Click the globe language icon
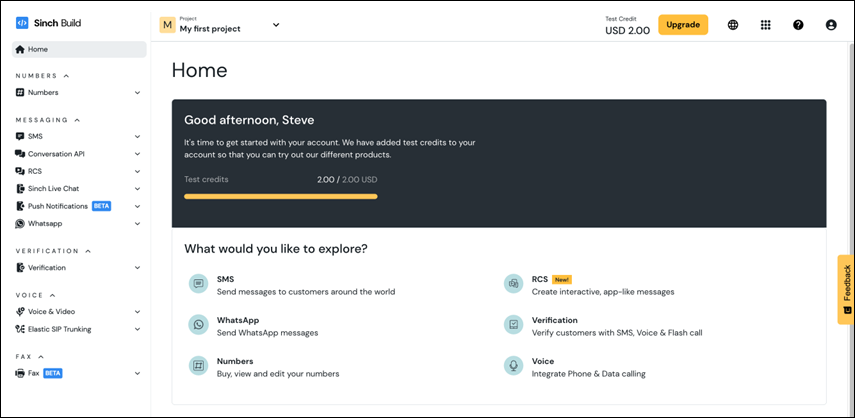 coord(733,25)
